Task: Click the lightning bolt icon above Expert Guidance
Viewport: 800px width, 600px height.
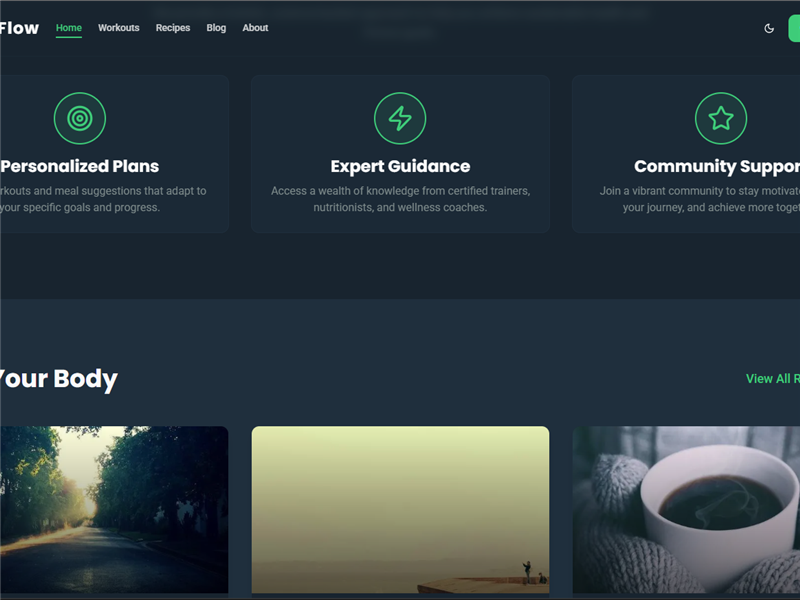Action: coord(400,119)
